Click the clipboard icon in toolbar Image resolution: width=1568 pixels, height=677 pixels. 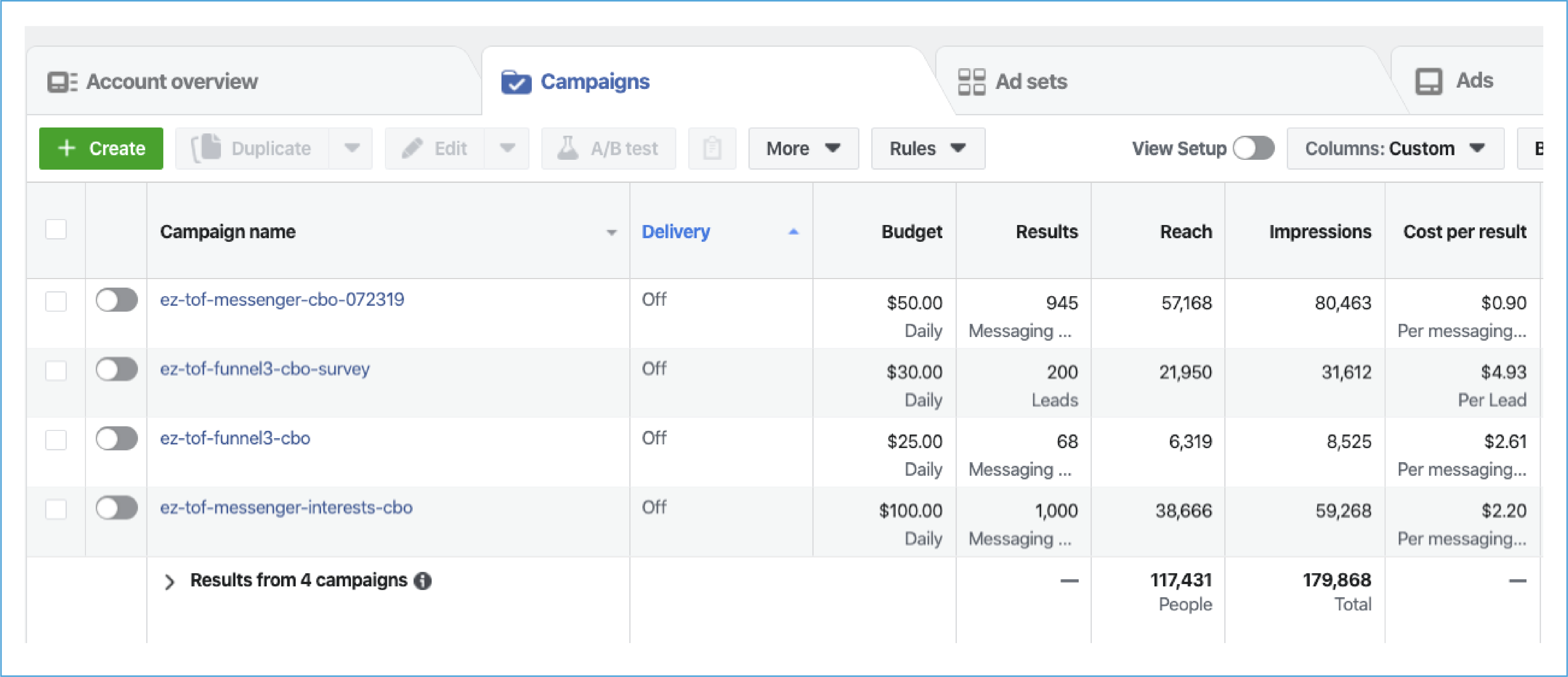[x=712, y=148]
